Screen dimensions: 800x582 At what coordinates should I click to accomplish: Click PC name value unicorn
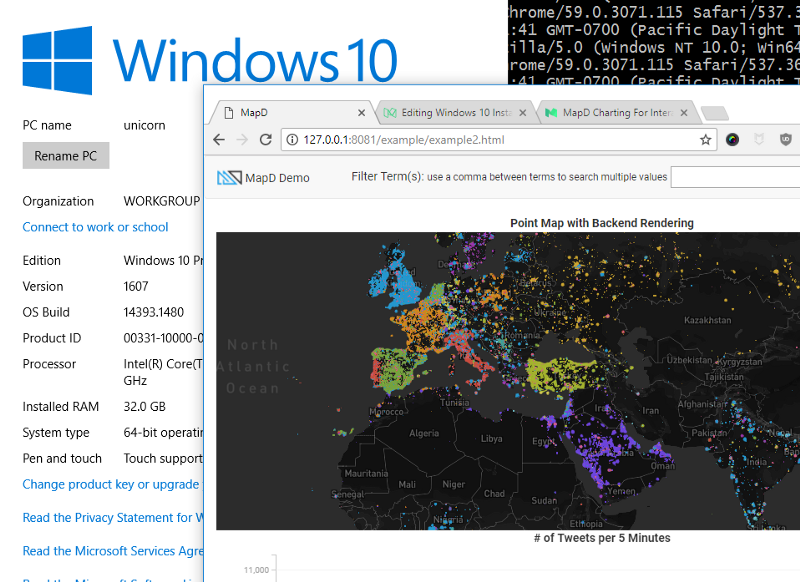[x=144, y=125]
